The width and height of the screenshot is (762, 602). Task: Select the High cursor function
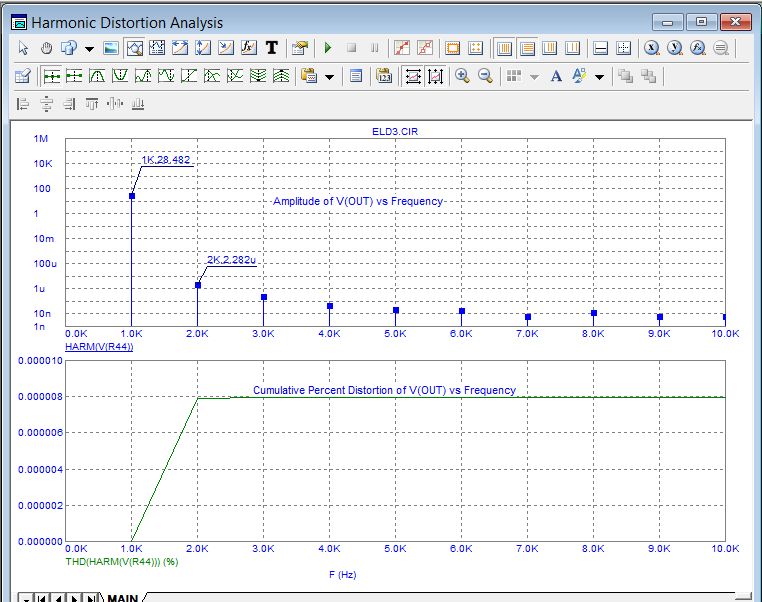[143, 76]
